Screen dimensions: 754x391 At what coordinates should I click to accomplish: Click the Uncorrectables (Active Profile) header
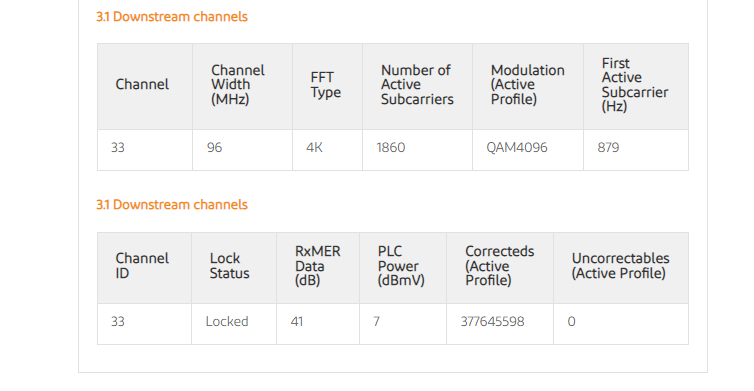pyautogui.click(x=620, y=266)
